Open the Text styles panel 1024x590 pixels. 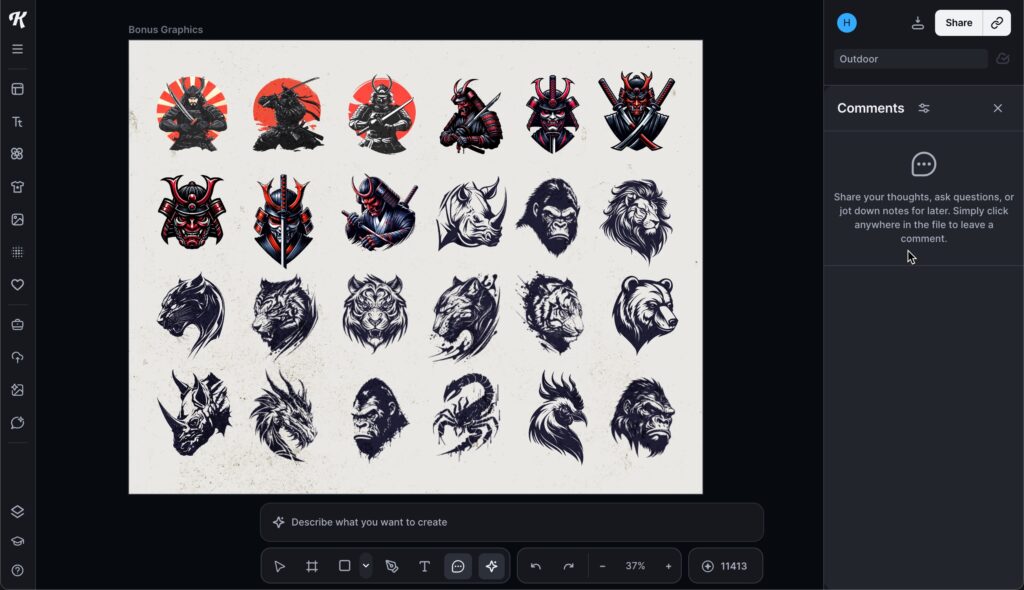(x=18, y=122)
